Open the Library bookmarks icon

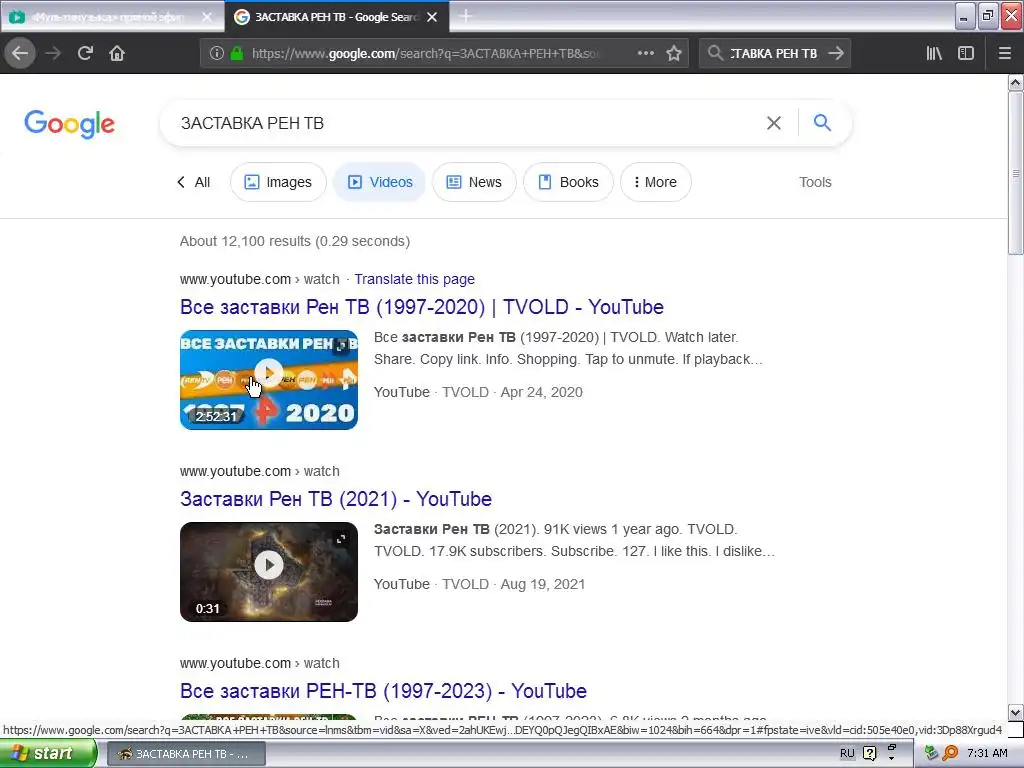(934, 53)
